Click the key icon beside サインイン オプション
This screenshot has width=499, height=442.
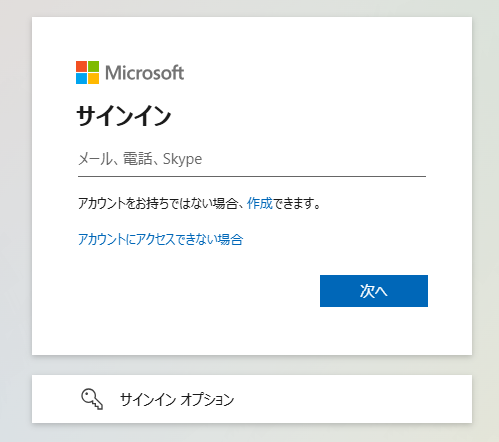click(x=92, y=399)
